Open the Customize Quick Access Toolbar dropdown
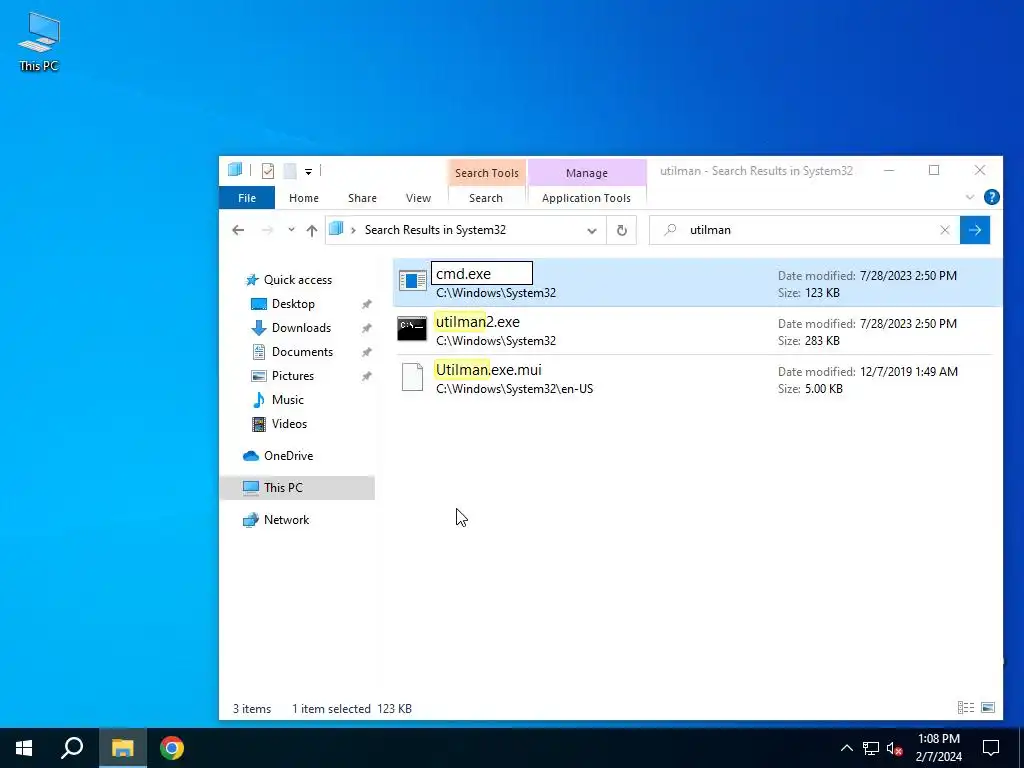 pos(308,172)
